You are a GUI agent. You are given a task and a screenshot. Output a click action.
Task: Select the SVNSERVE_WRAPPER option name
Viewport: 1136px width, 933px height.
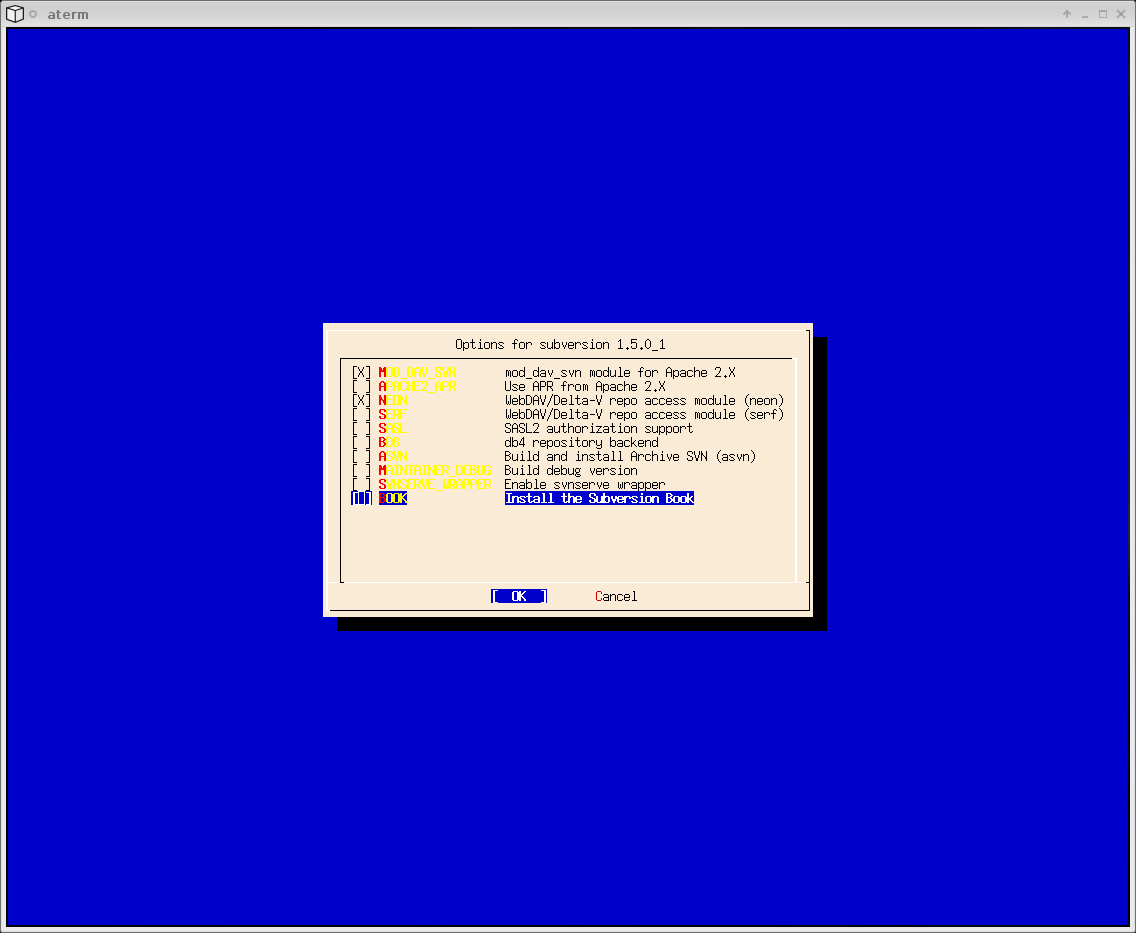pyautogui.click(x=435, y=485)
